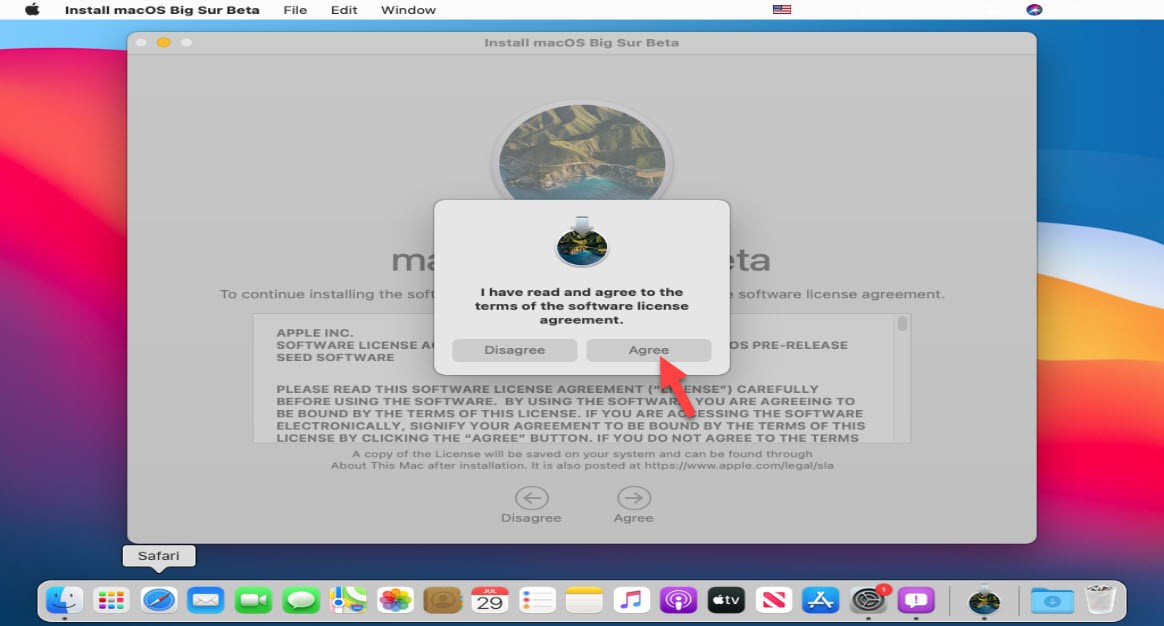Click the window title "Install macOS Big Sur Beta"

(x=581, y=42)
